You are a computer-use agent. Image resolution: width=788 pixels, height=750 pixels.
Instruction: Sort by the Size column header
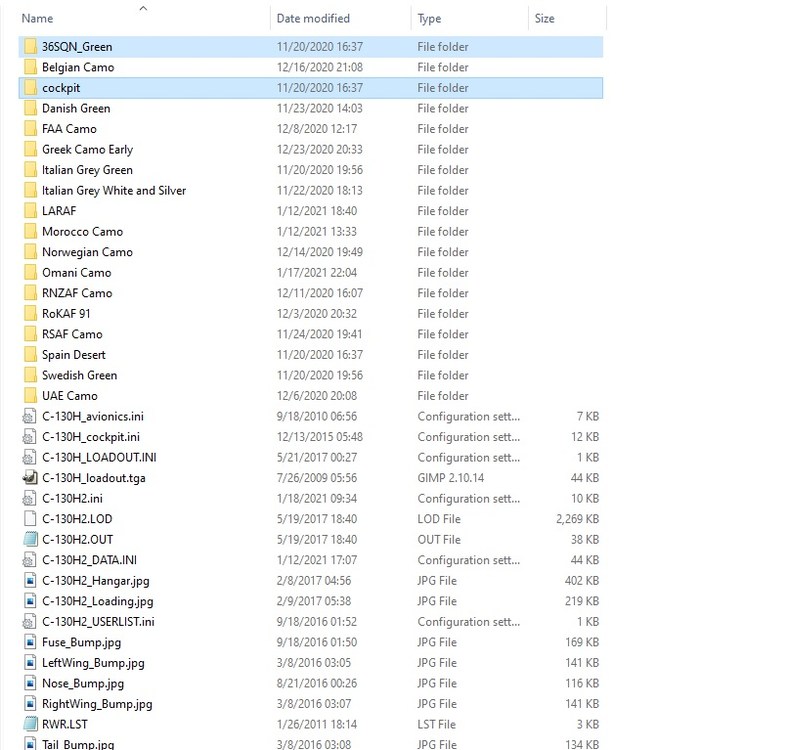coord(545,19)
